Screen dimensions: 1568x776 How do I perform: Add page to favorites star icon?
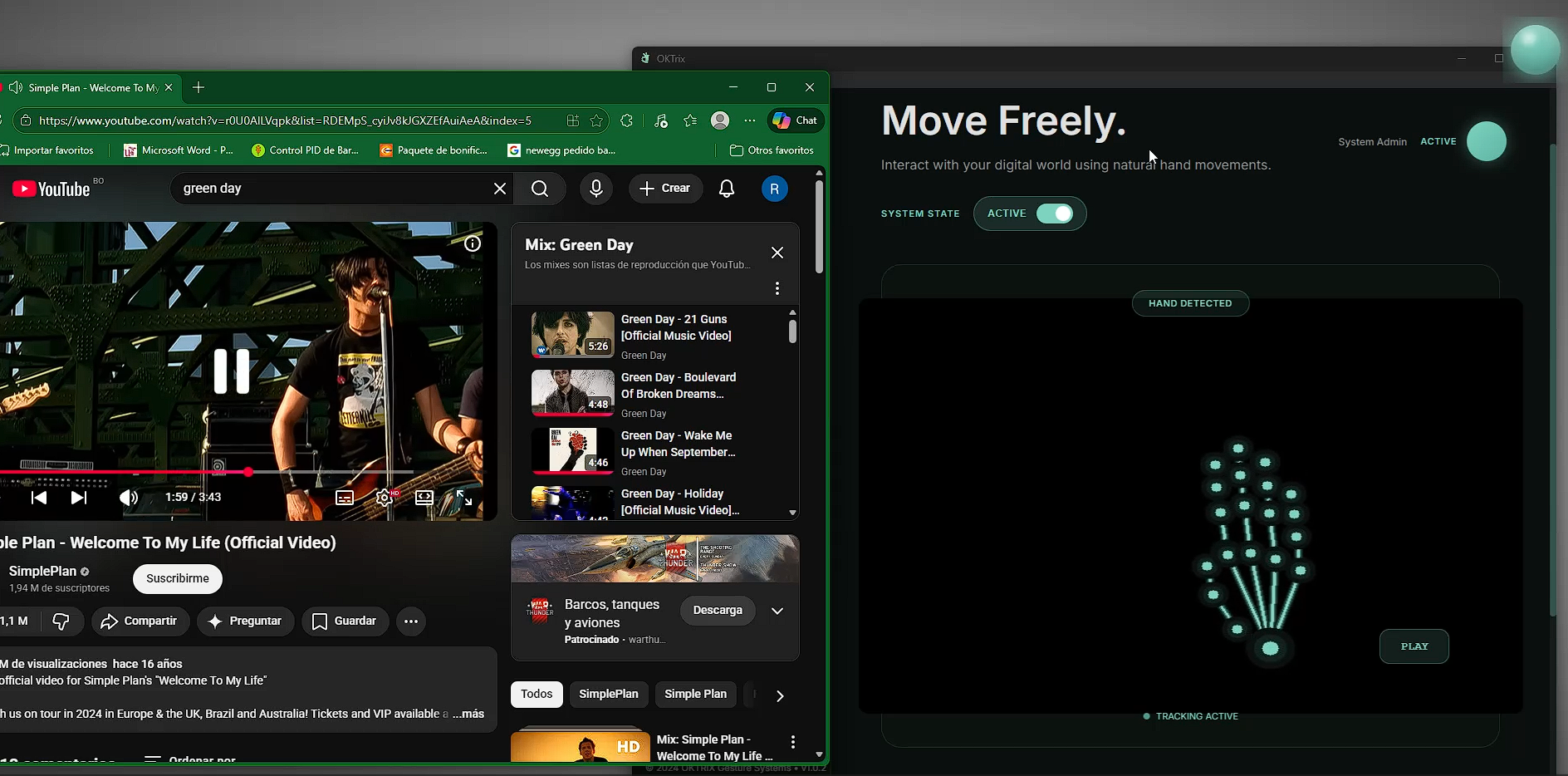(596, 120)
